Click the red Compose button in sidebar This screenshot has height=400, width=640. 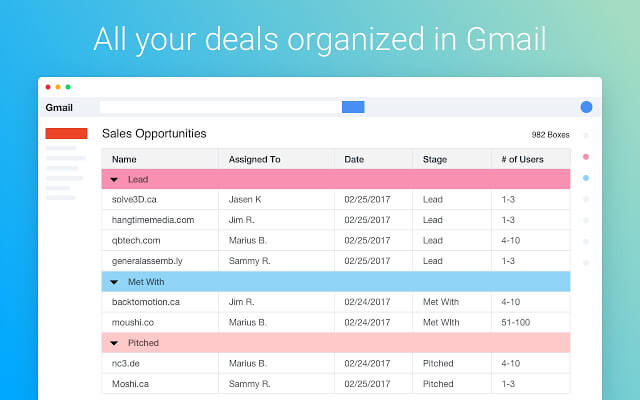(66, 133)
